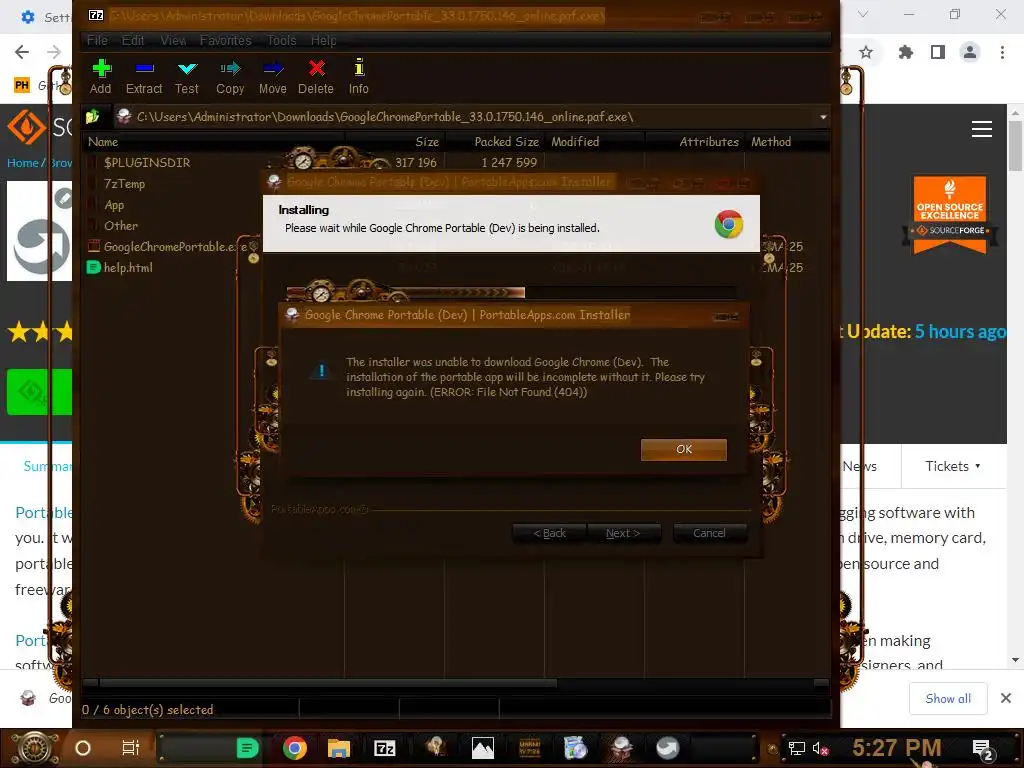Click the Delete toolbar icon

pyautogui.click(x=316, y=76)
